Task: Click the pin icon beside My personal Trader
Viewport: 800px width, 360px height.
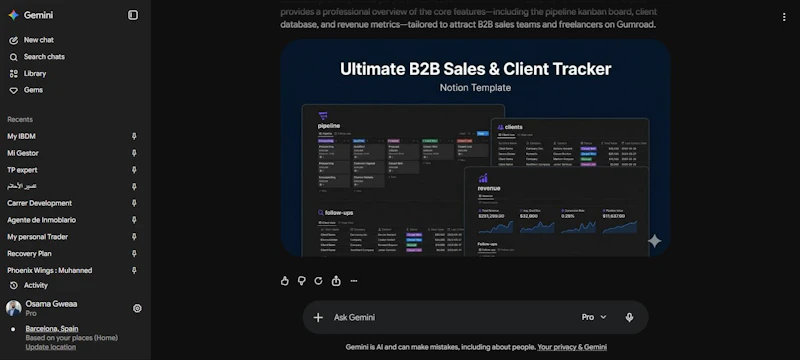Action: pyautogui.click(x=134, y=237)
